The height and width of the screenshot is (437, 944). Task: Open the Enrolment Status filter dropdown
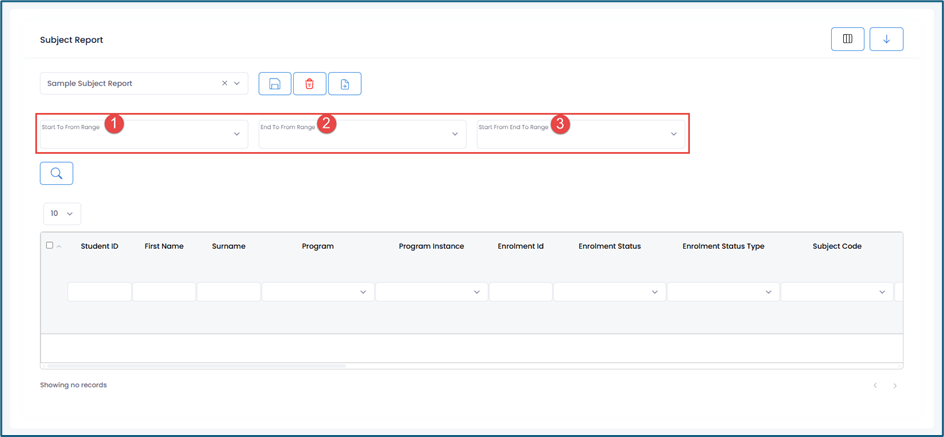coord(609,292)
